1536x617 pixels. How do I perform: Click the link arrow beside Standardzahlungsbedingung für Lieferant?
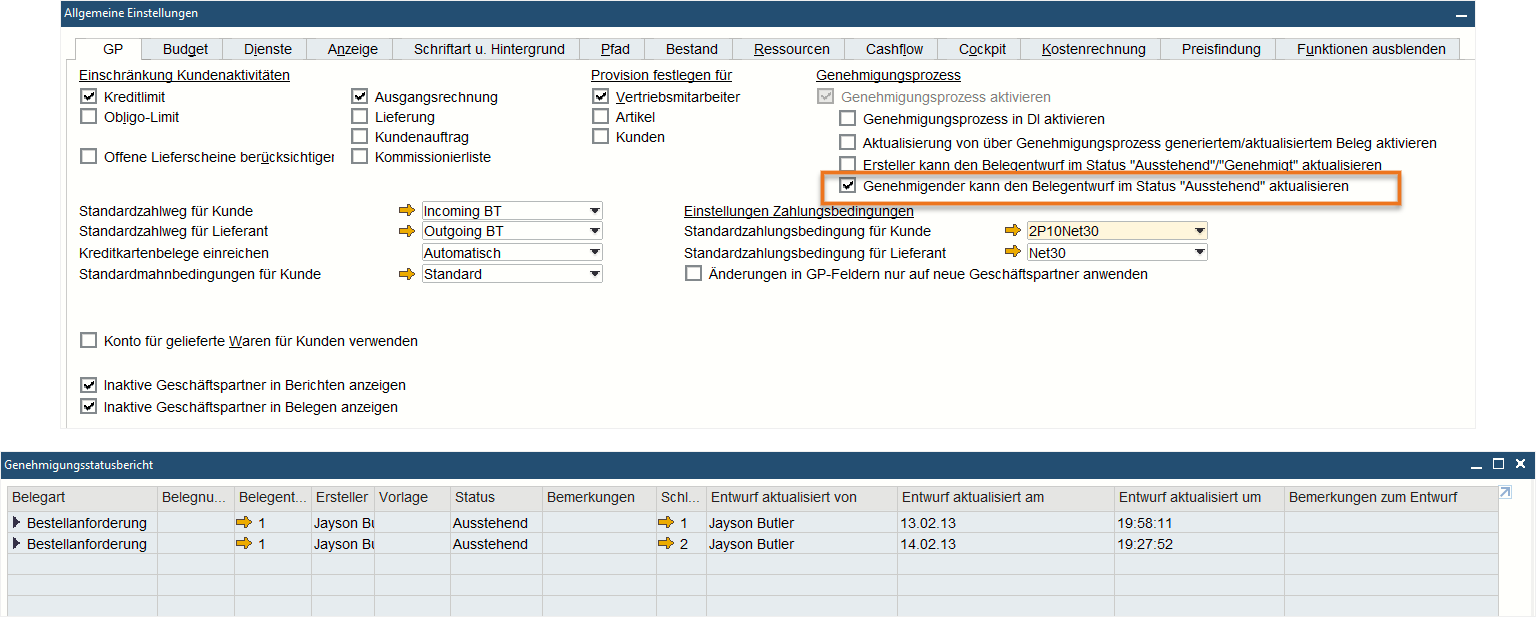tap(1012, 252)
